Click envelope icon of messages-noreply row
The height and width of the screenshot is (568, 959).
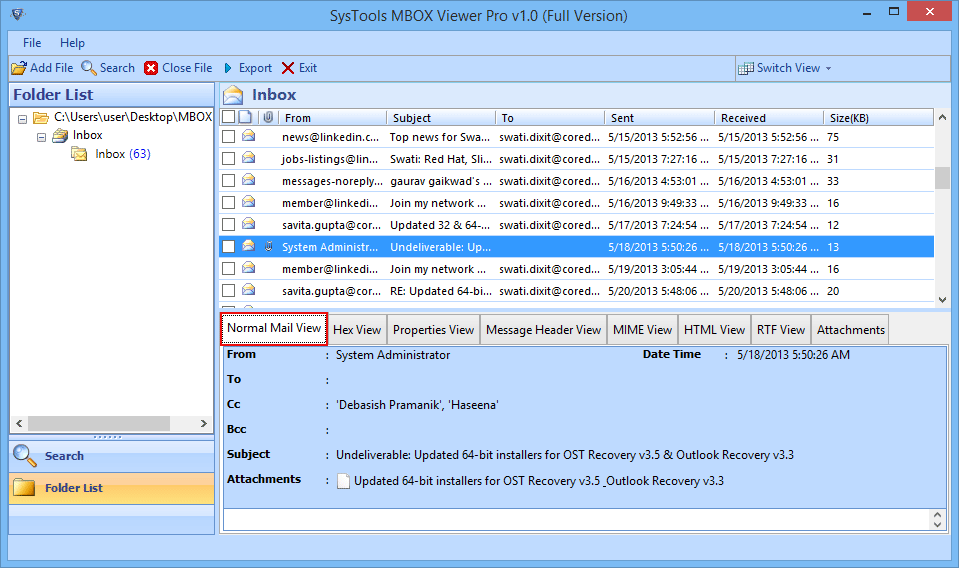point(248,180)
